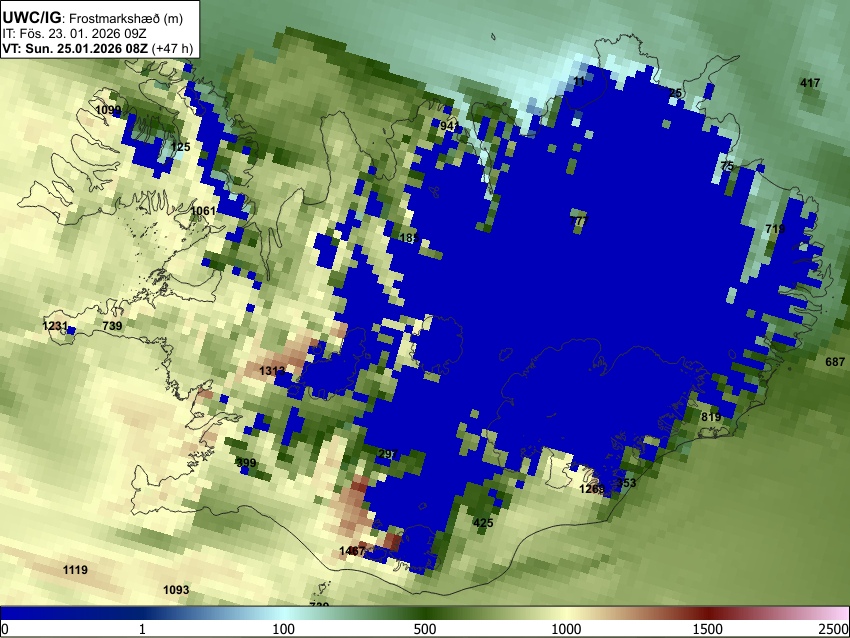
Task: Click the map value 819
Action: tap(711, 417)
